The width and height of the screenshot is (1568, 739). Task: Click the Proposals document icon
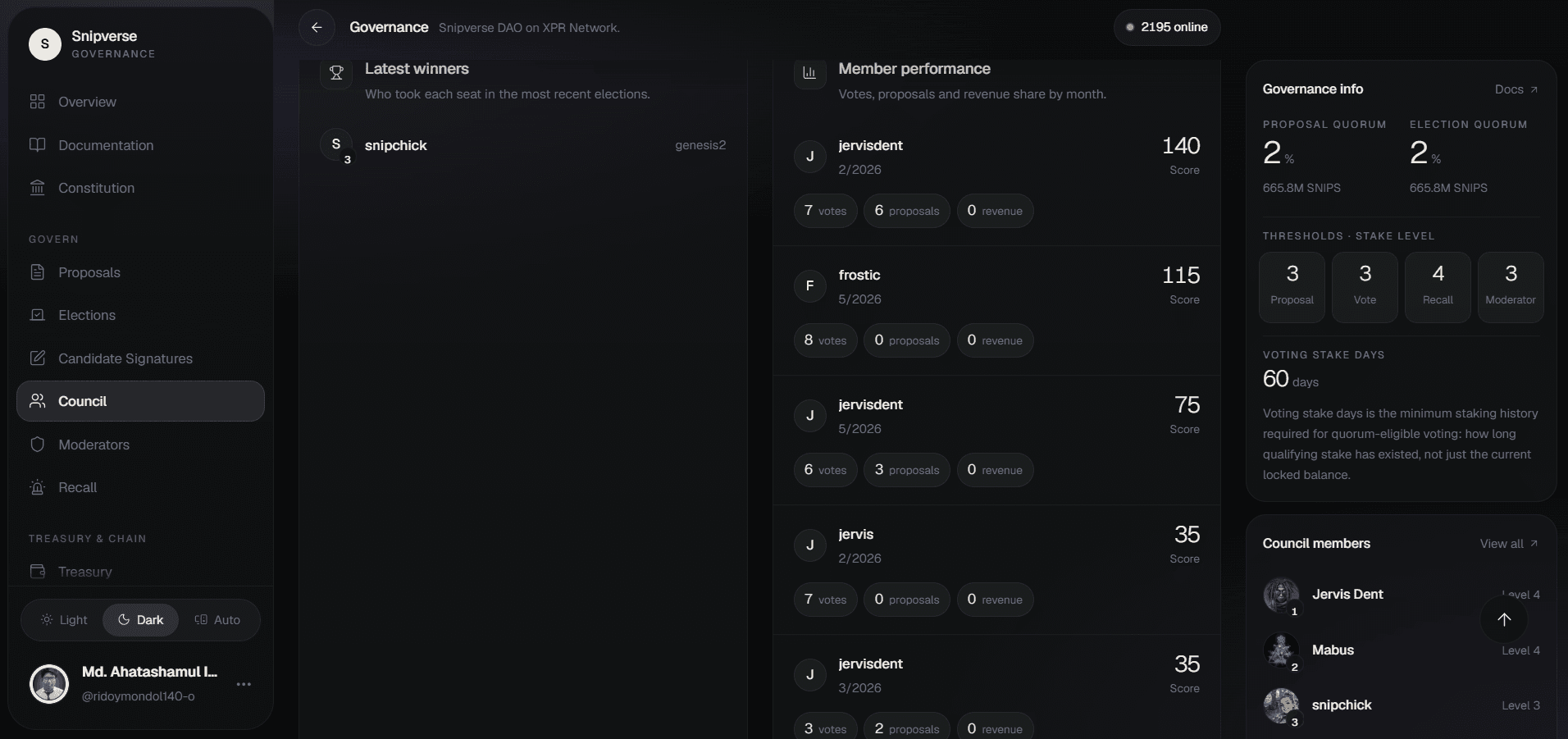pyautogui.click(x=37, y=272)
